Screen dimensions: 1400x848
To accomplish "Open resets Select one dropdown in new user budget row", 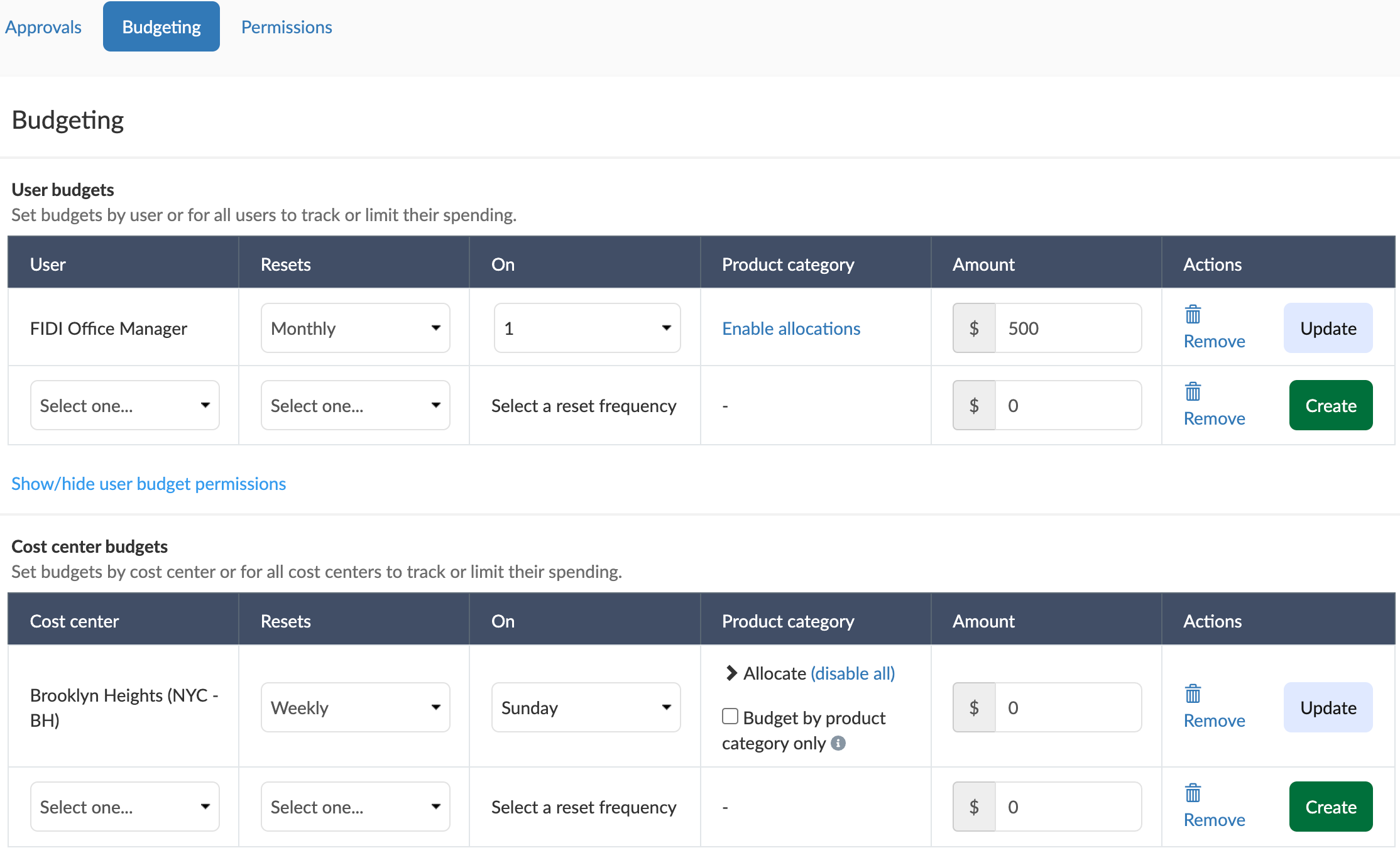I will 356,405.
